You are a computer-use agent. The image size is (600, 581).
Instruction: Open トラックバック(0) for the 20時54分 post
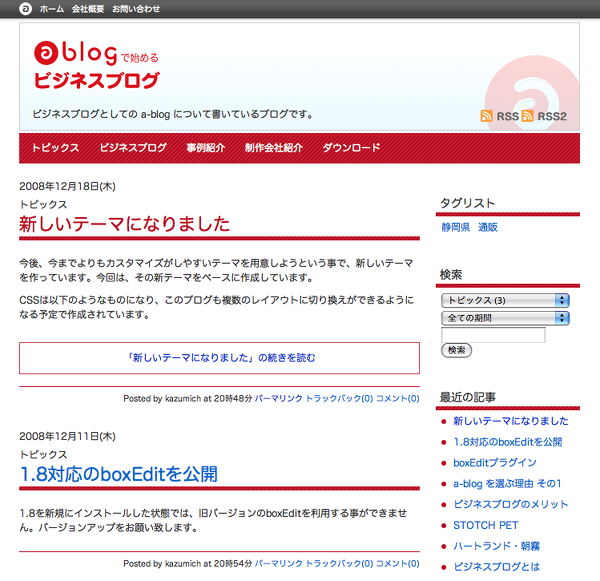pyautogui.click(x=339, y=563)
